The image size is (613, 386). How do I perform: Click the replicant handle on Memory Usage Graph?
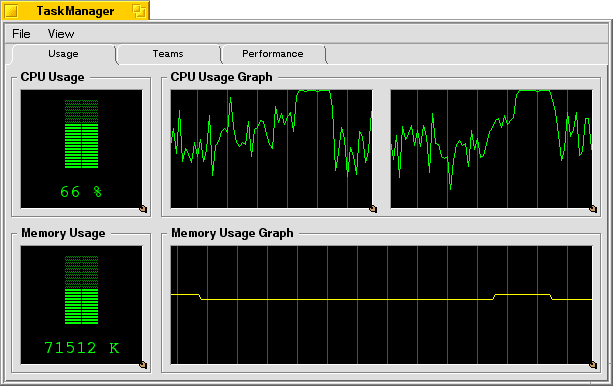tap(593, 365)
